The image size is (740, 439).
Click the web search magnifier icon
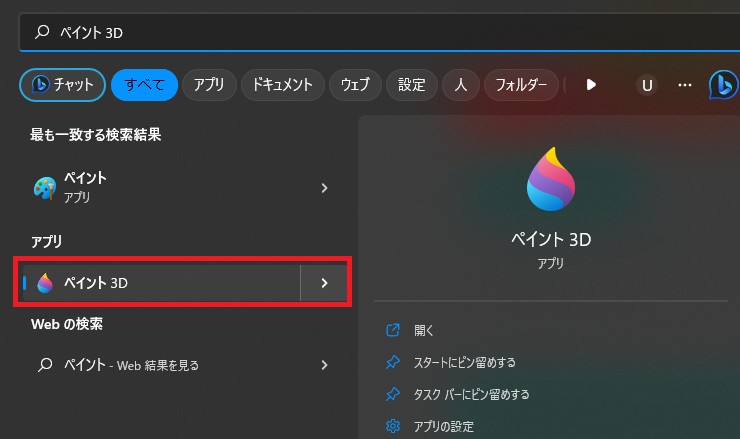point(45,365)
